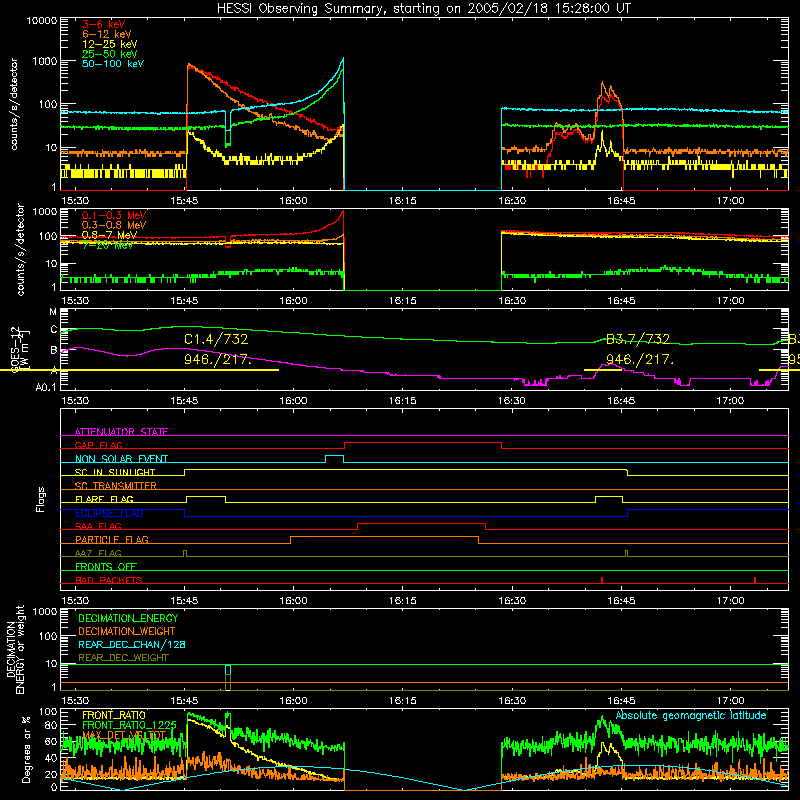Image resolution: width=800 pixels, height=800 pixels.
Task: Click the GOES-12 axis title
Action: point(15,350)
